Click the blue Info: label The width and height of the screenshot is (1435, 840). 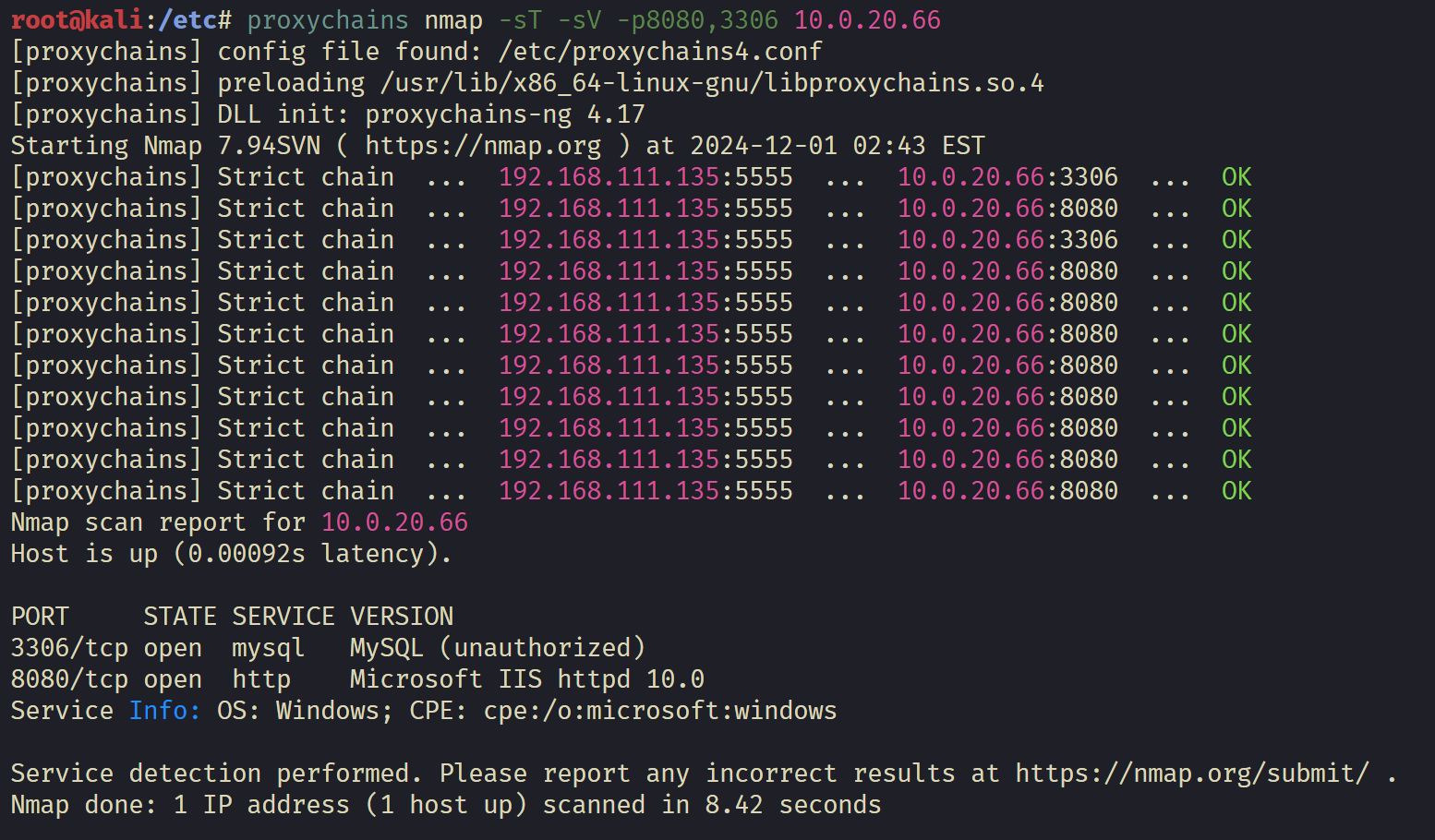[164, 711]
